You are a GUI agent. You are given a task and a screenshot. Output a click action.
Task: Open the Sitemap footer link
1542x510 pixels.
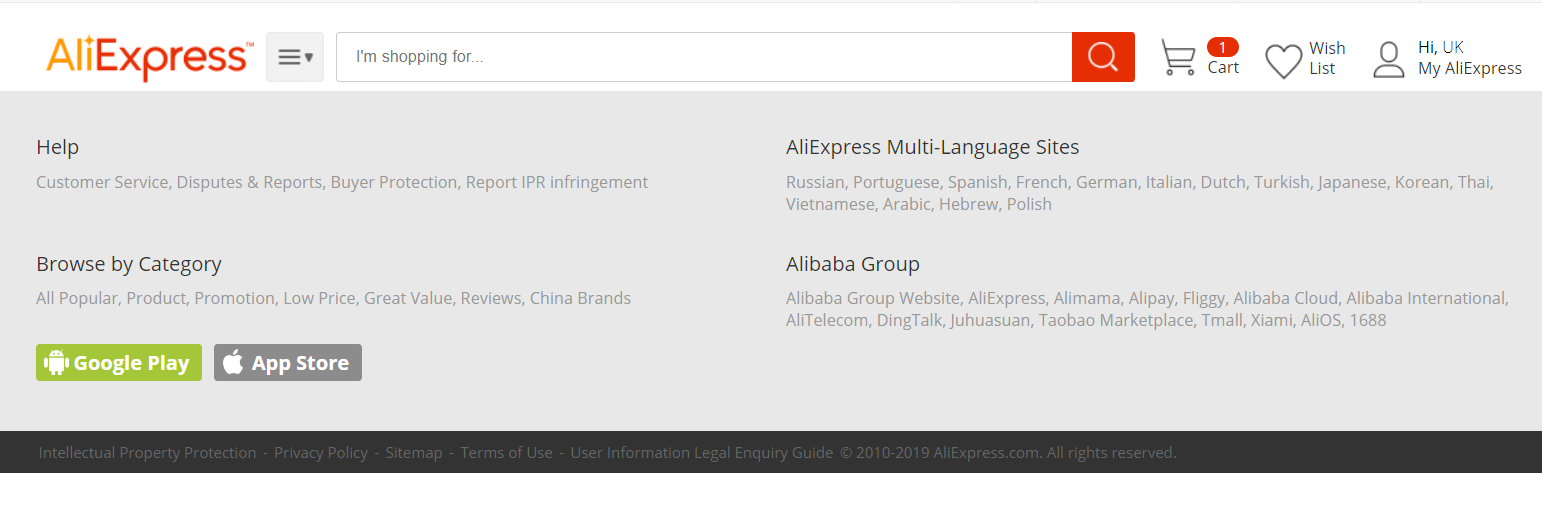point(414,453)
